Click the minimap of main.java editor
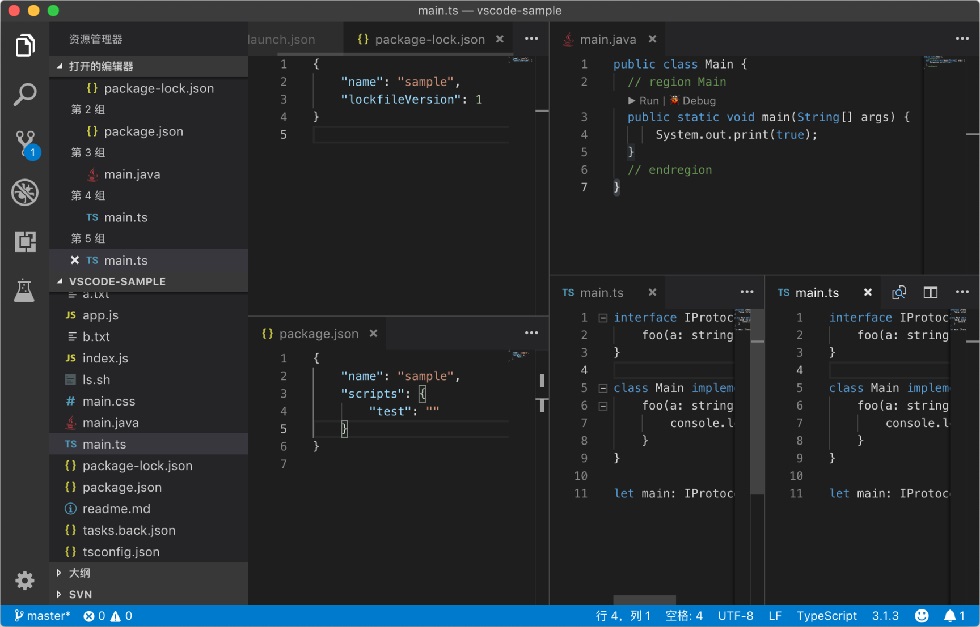980x627 pixels. (944, 61)
